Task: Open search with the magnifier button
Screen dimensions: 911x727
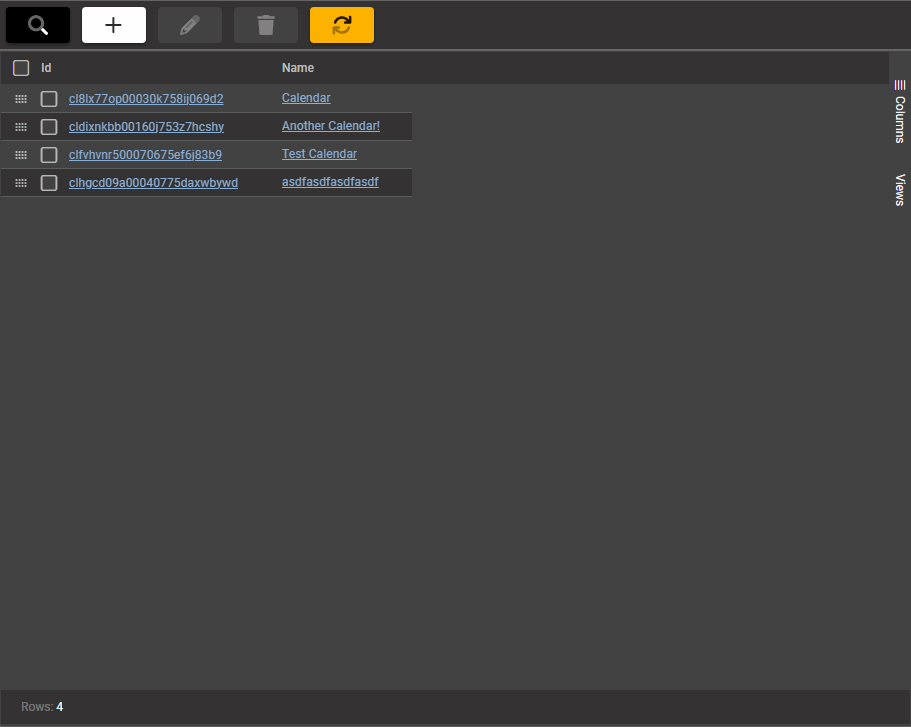Action: click(x=38, y=25)
